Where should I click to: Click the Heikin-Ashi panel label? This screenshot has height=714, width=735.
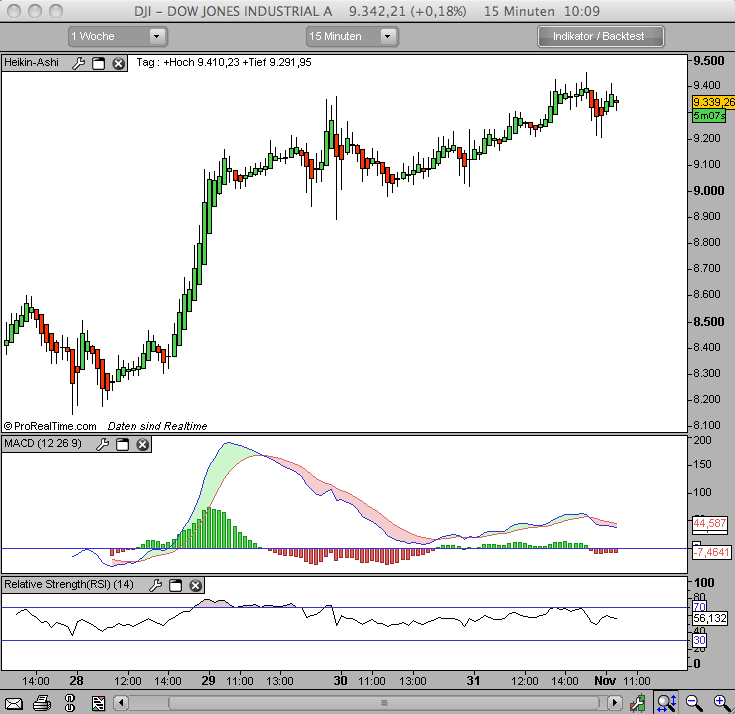pyautogui.click(x=31, y=62)
